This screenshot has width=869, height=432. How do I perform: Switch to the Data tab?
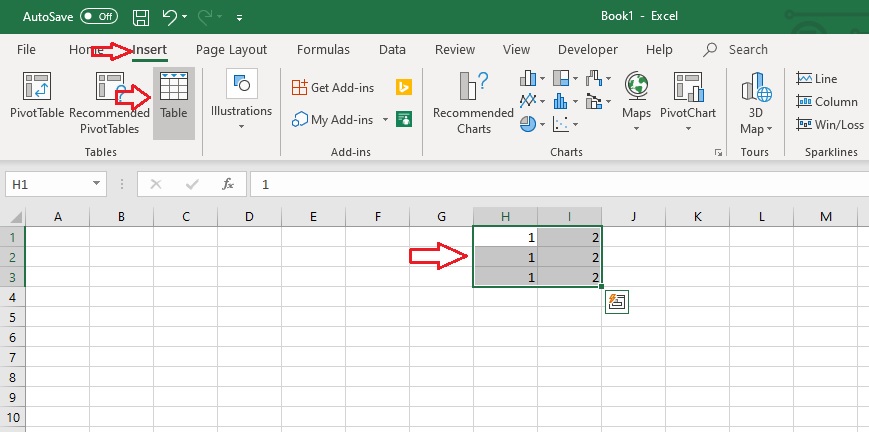(x=392, y=49)
